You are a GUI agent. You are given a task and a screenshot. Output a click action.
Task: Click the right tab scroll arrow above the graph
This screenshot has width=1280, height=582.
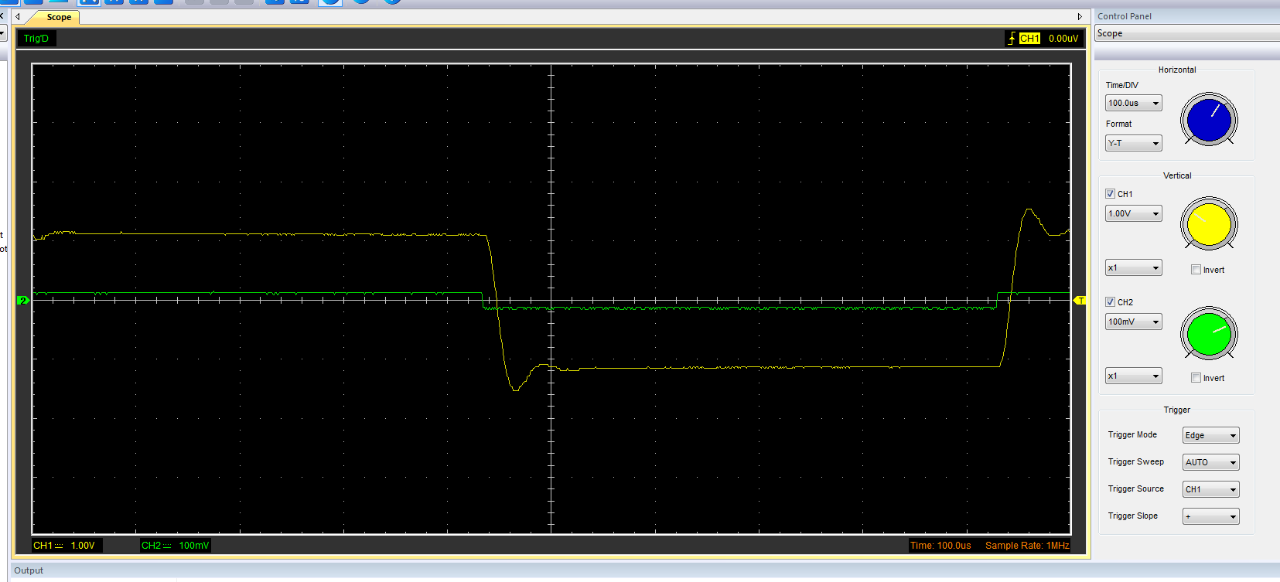[x=1079, y=17]
